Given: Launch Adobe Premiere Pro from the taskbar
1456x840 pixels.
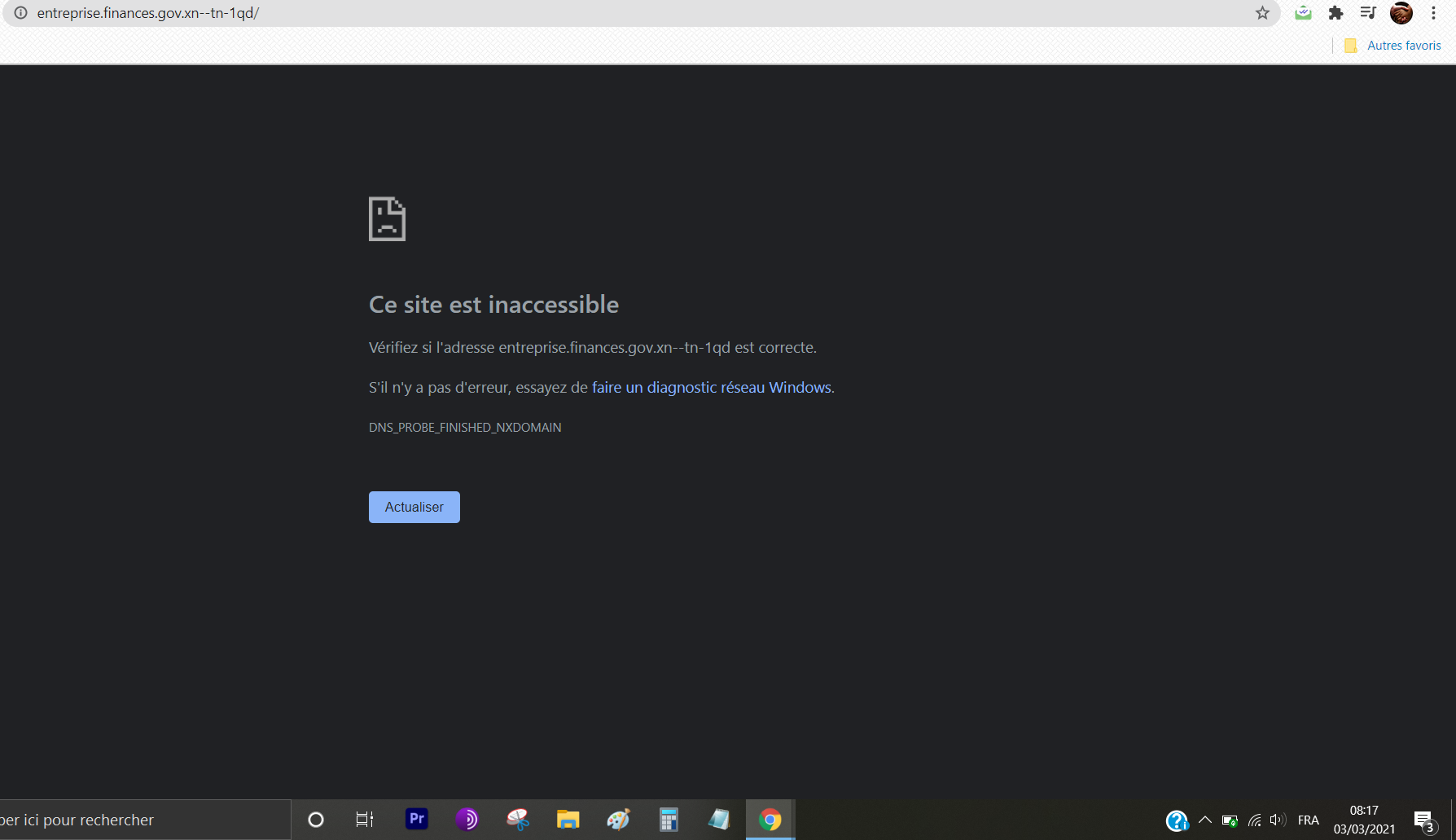Looking at the screenshot, I should 416,819.
